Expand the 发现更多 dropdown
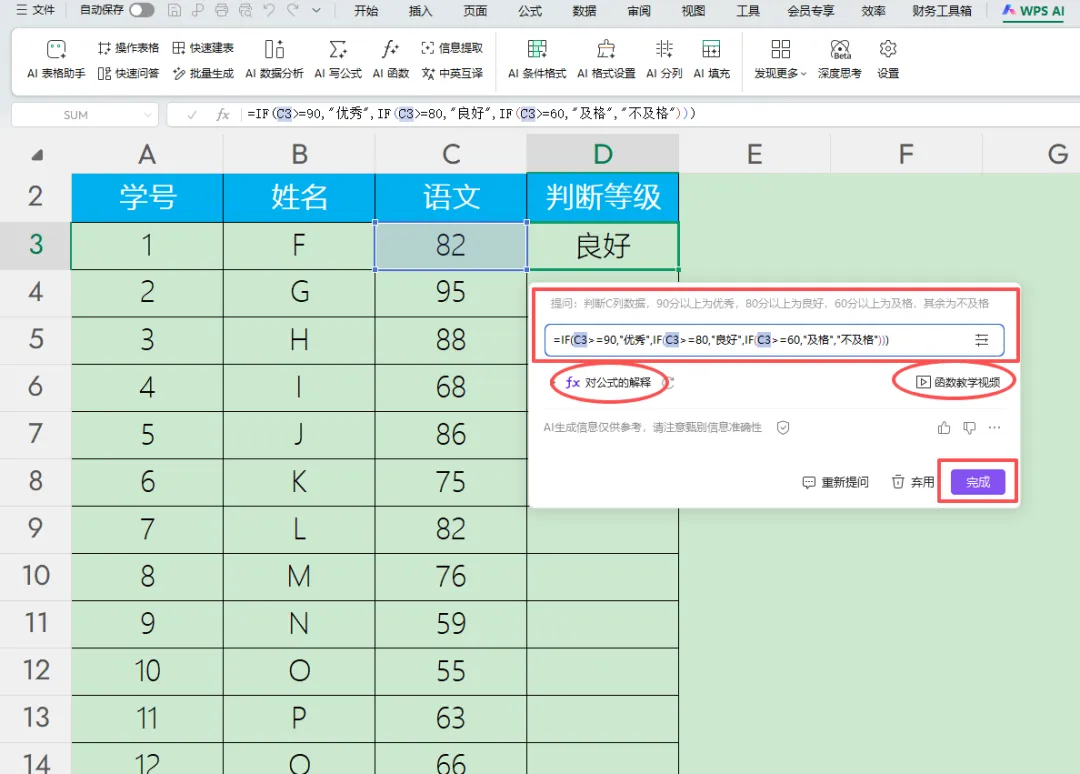1080x774 pixels. point(780,59)
